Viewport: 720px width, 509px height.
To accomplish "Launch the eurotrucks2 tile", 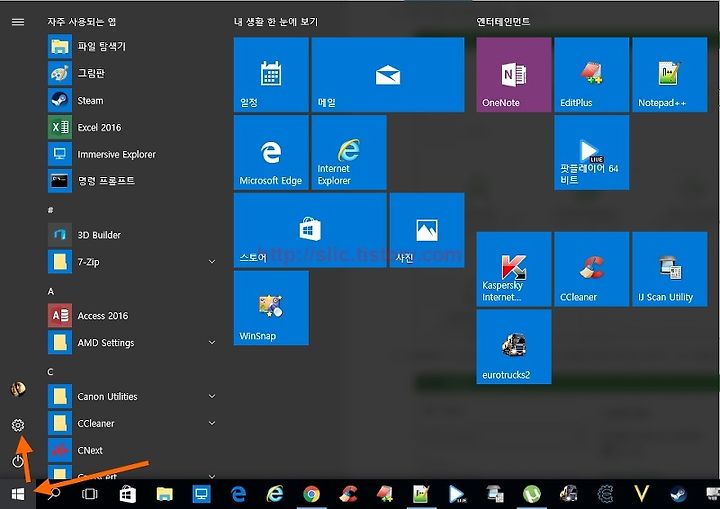I will coord(513,346).
